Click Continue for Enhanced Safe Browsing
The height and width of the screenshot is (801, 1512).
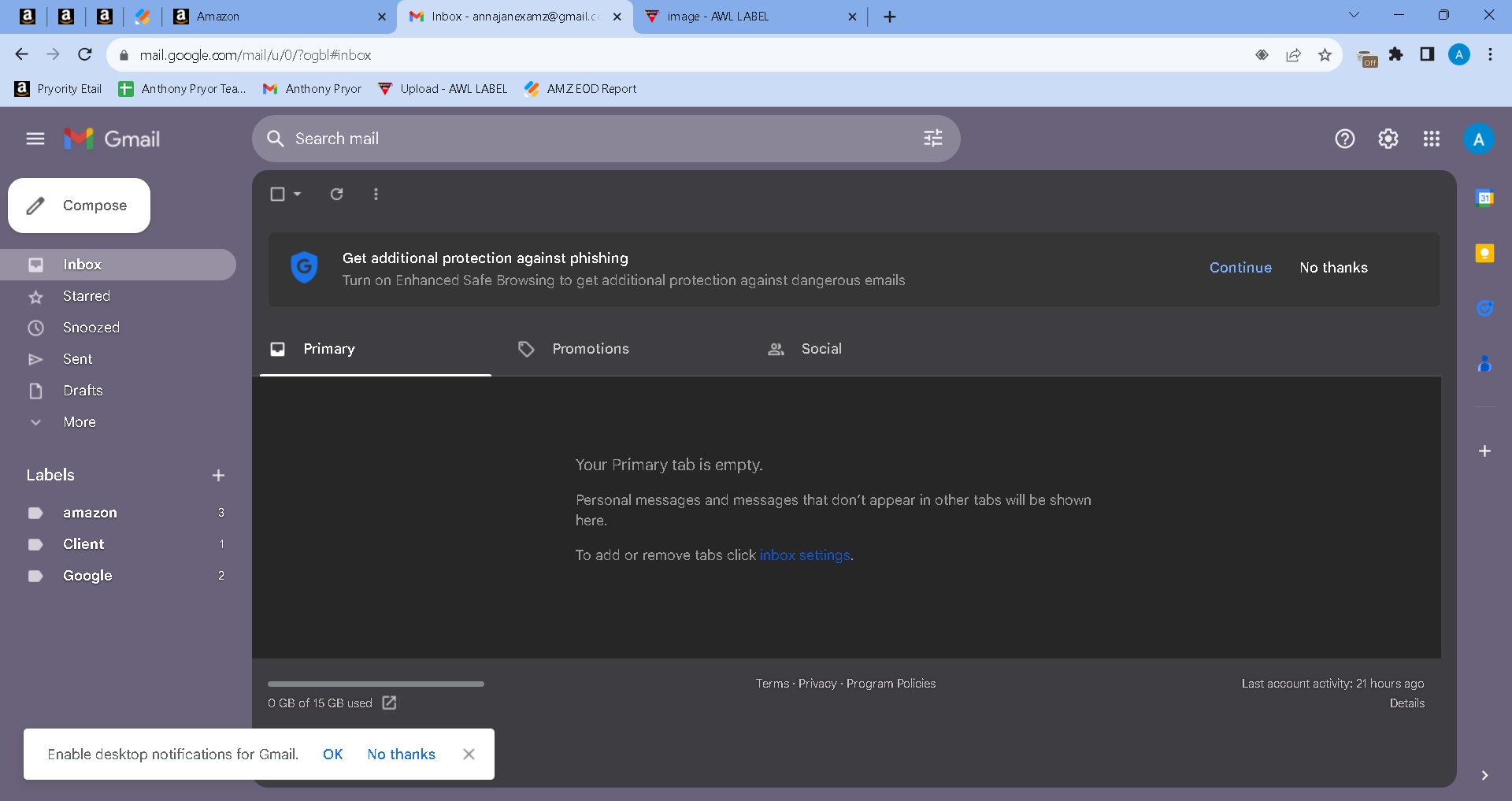point(1240,268)
